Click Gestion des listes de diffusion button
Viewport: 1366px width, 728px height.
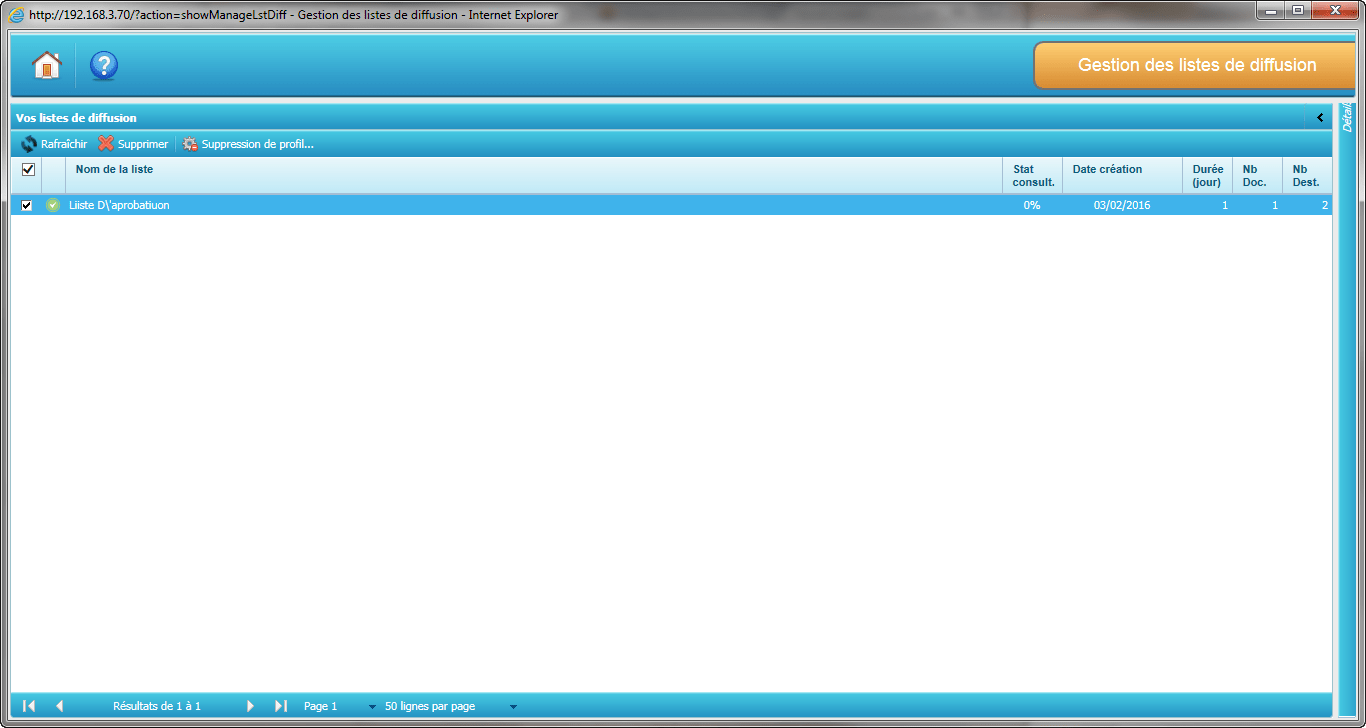[x=1196, y=65]
